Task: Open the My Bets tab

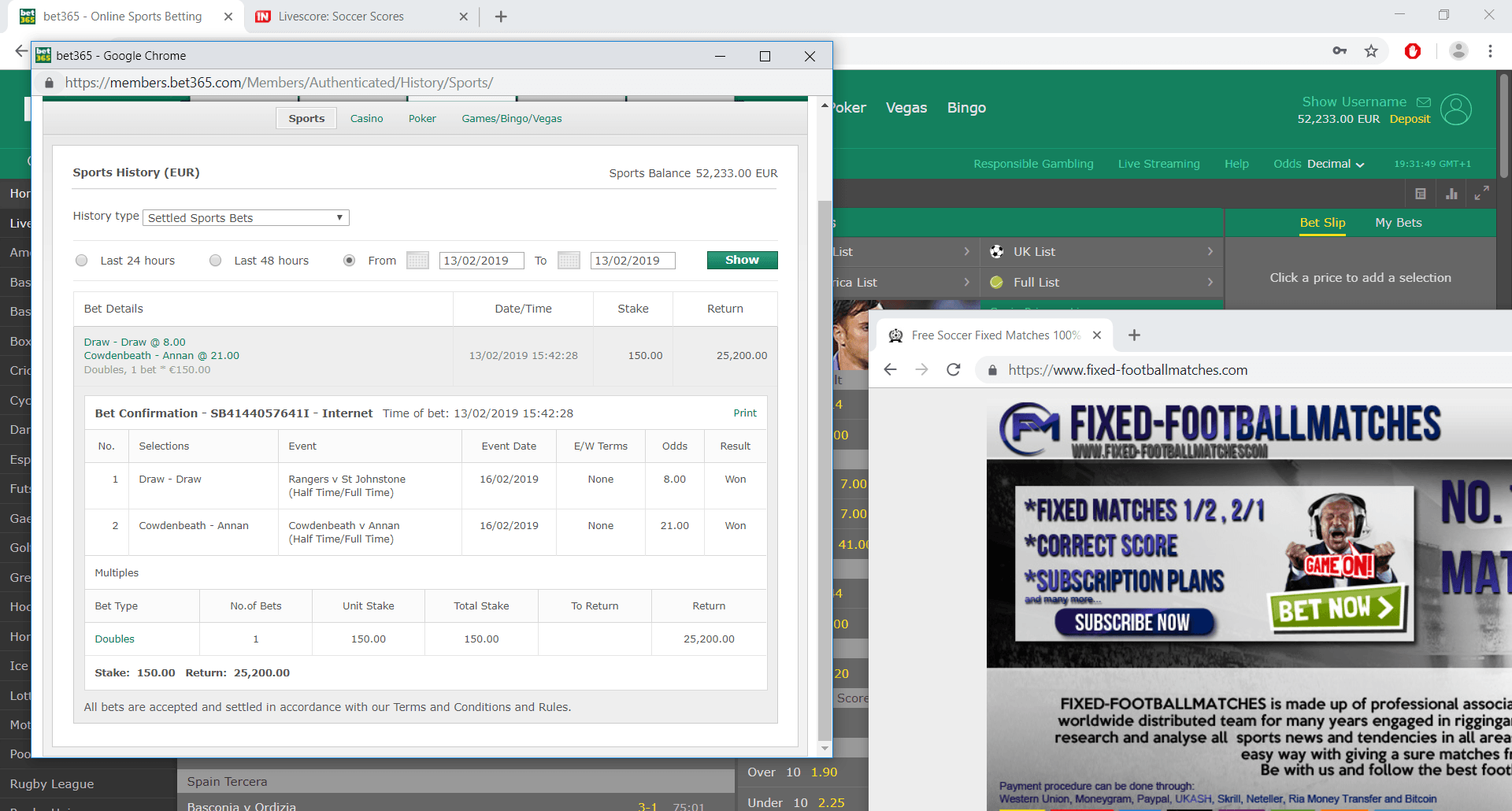Action: (1399, 223)
